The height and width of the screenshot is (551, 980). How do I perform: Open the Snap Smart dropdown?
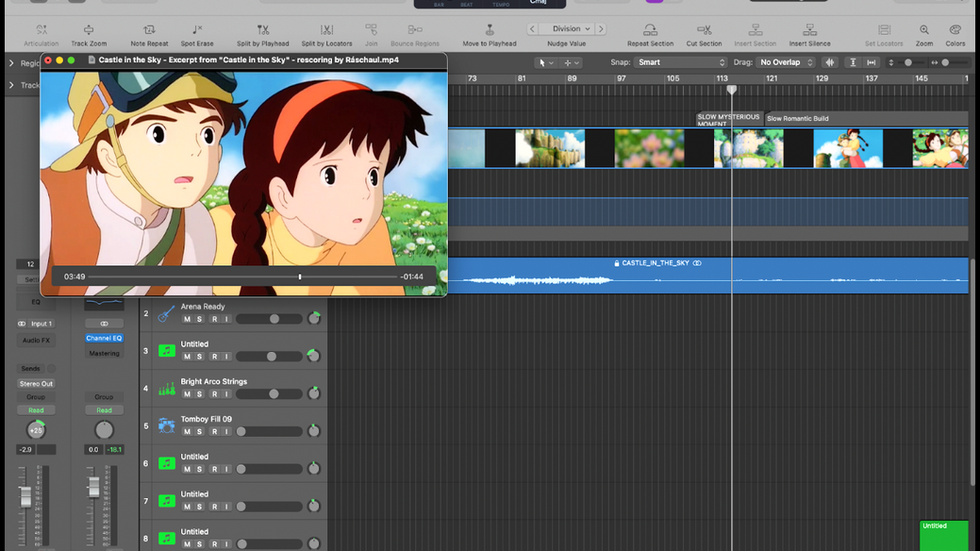681,62
